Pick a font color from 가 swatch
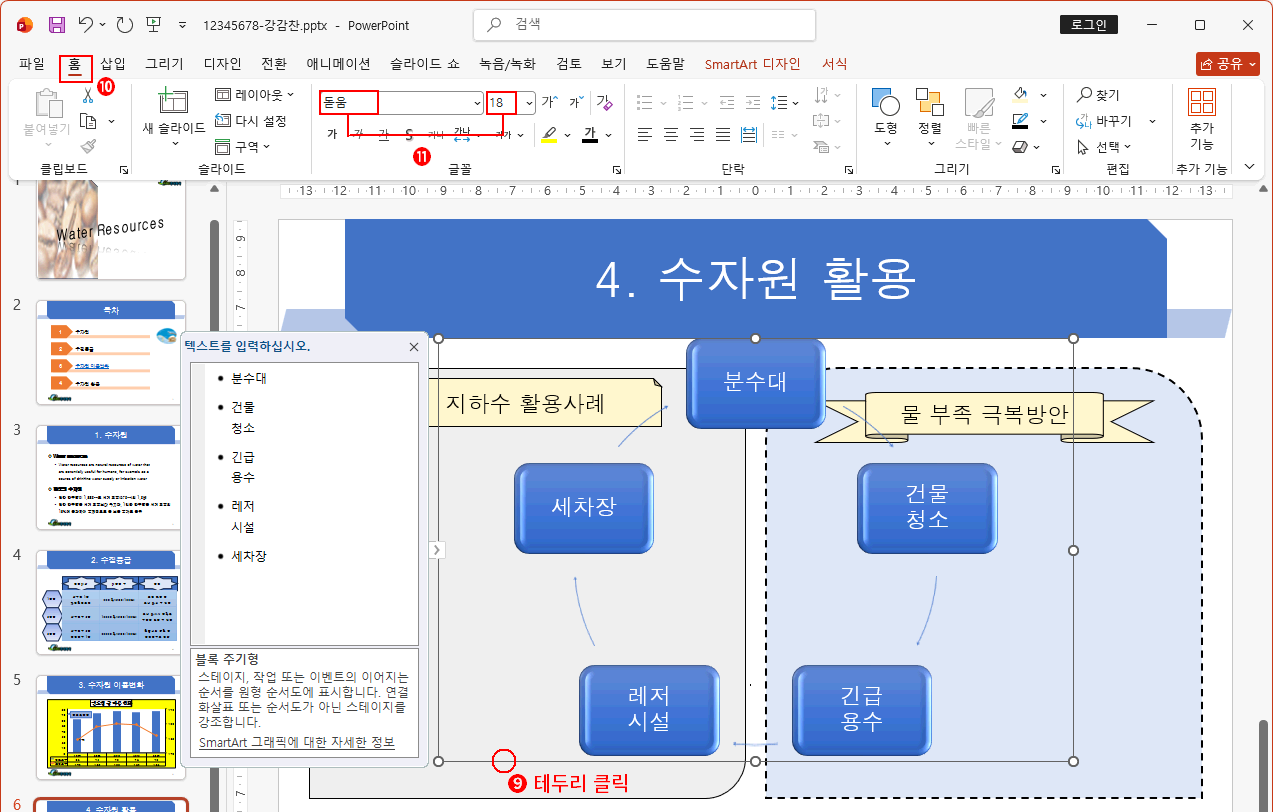1273x812 pixels. [x=588, y=134]
